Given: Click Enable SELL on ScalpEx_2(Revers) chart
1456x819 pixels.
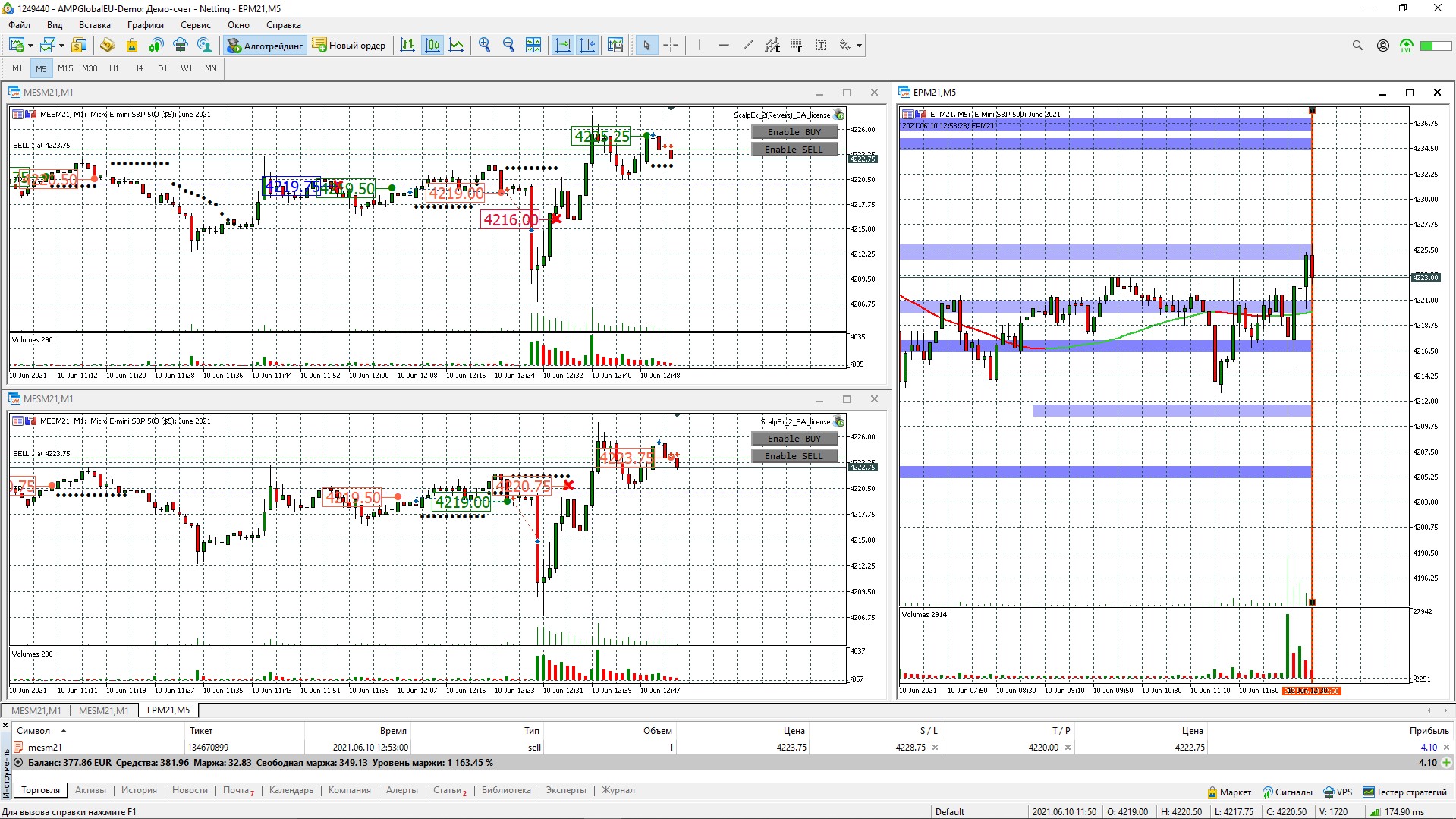Looking at the screenshot, I should tap(794, 150).
